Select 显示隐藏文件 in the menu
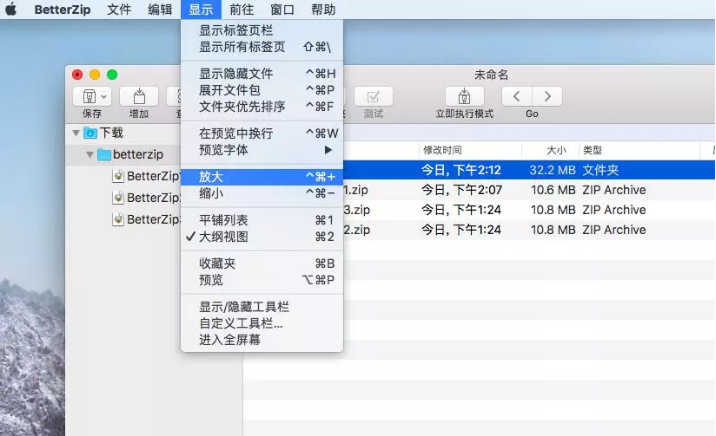Screen dimensions: 716x436 coord(262,74)
